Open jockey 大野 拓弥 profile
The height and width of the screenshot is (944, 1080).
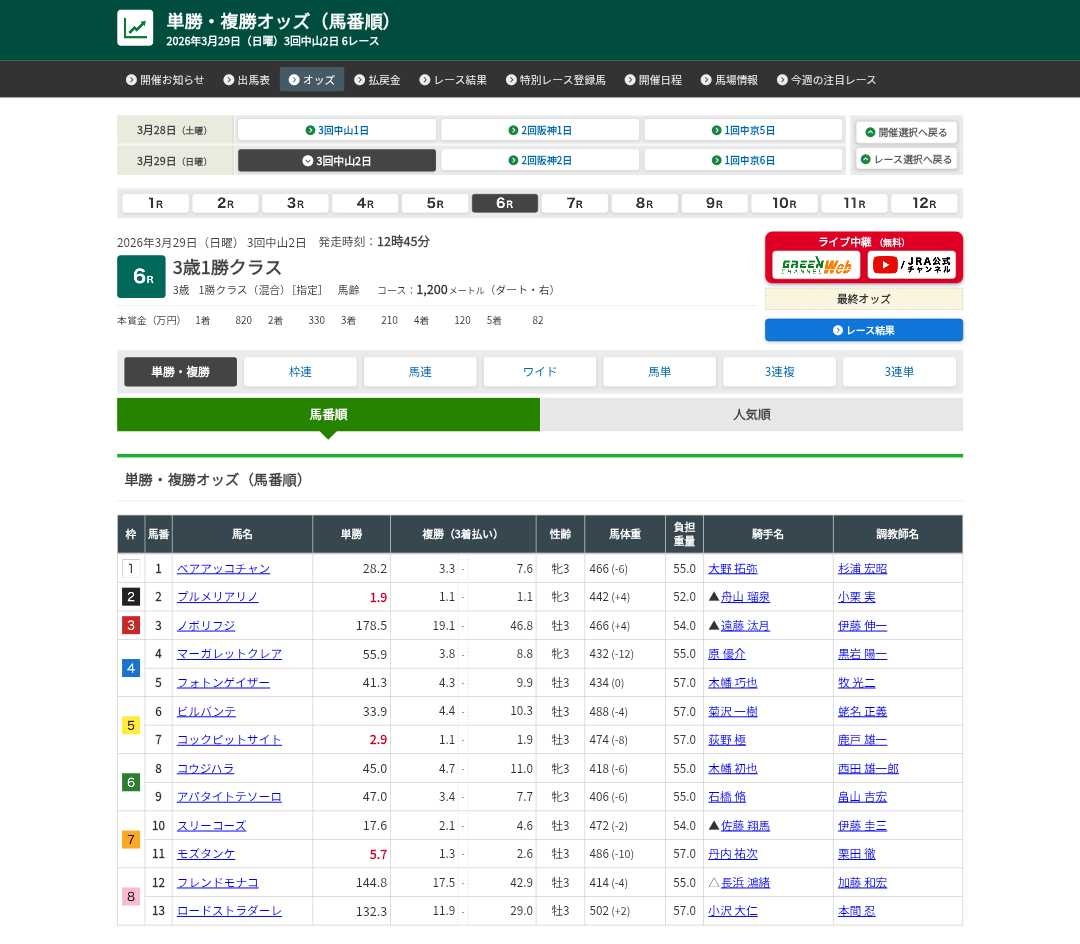(732, 569)
